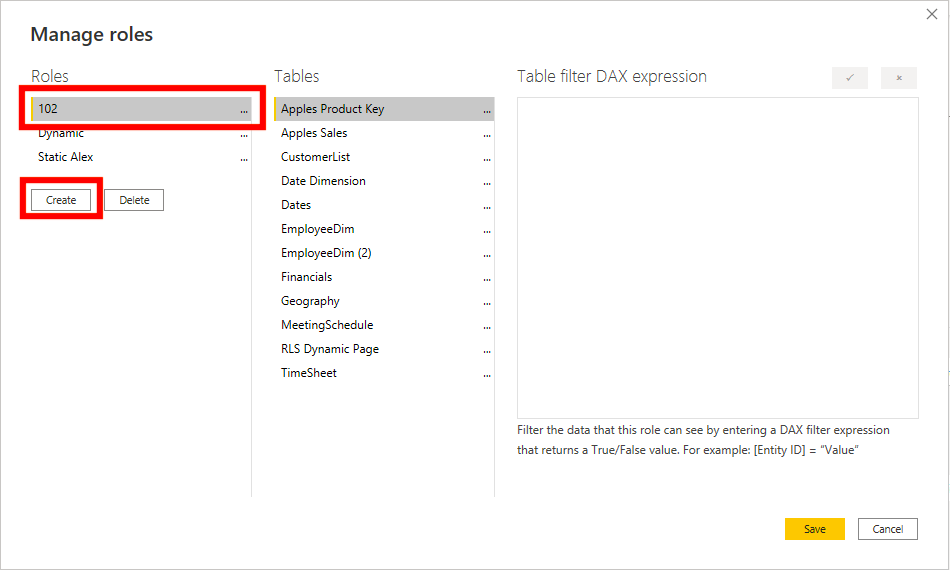This screenshot has width=950, height=570.
Task: Open ellipsis menu for Apples Product Key table
Action: [x=487, y=110]
